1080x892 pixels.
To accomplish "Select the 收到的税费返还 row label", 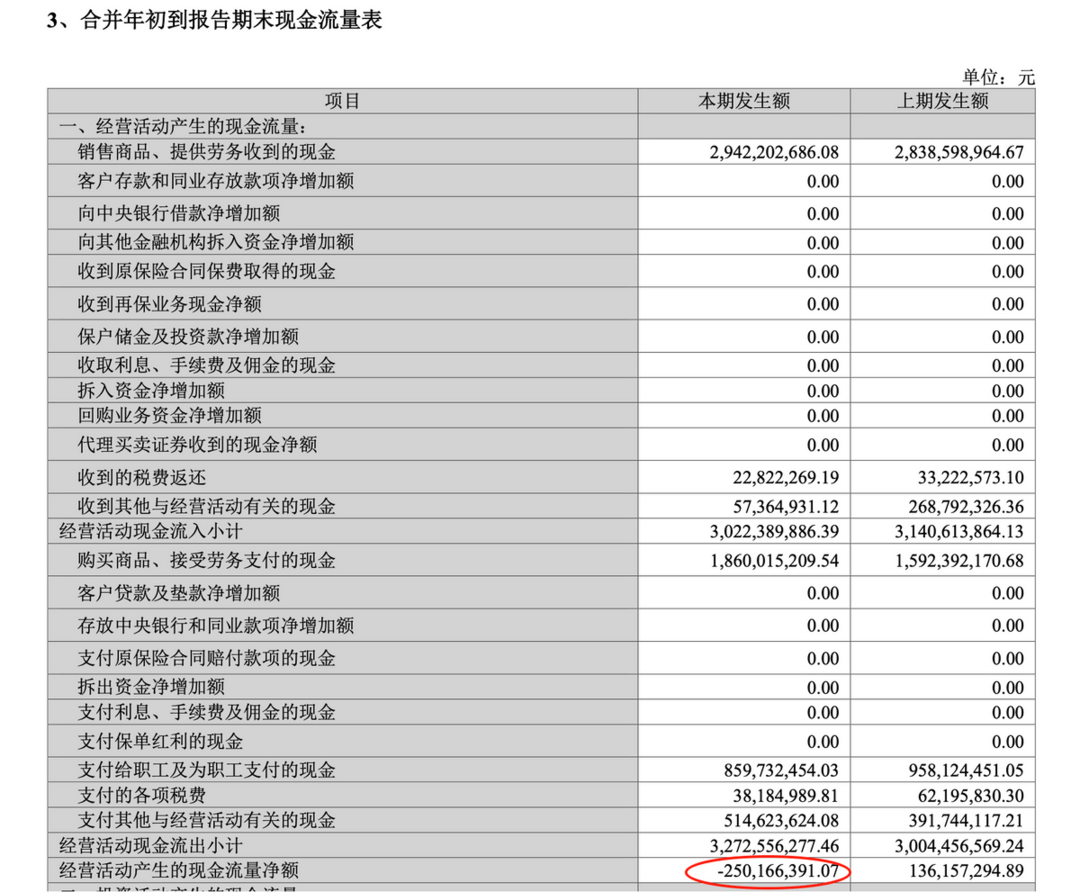I will pyautogui.click(x=142, y=478).
